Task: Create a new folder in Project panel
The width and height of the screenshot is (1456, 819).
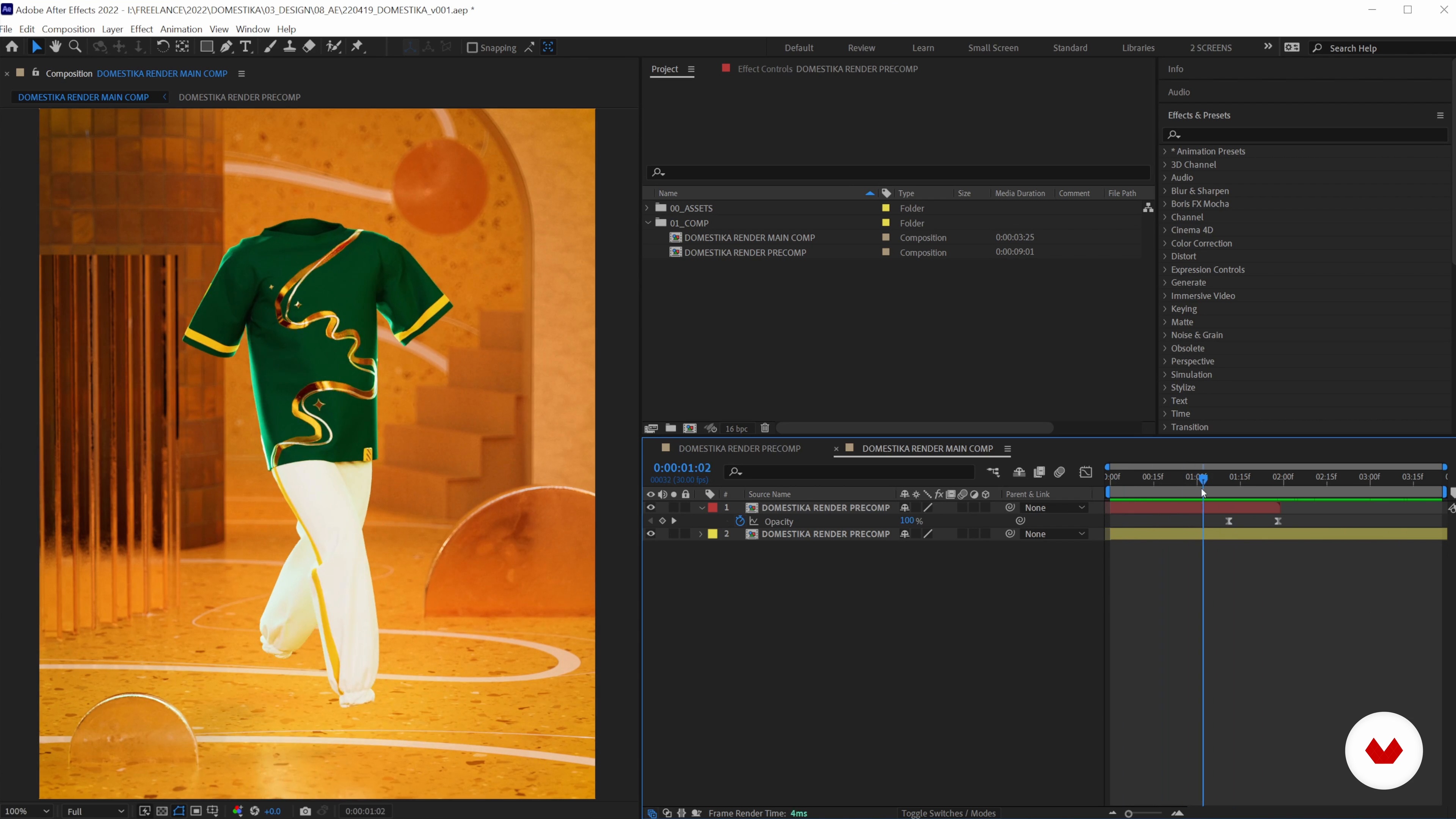Action: [x=670, y=428]
